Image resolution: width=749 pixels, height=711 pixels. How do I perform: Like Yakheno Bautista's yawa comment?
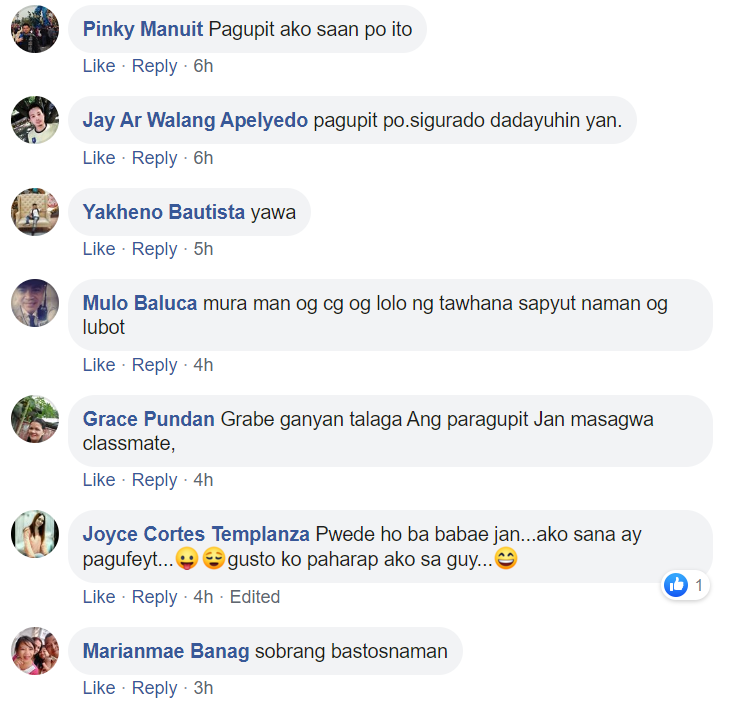click(x=99, y=249)
